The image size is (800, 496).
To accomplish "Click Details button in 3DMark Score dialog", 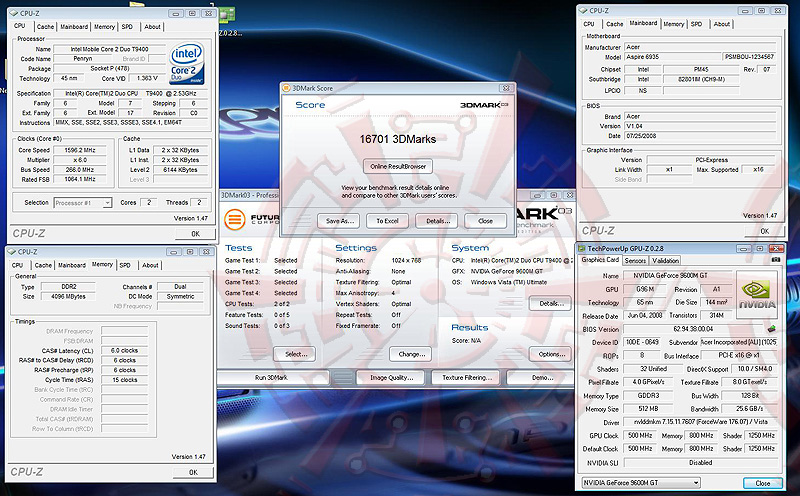I will tap(438, 221).
